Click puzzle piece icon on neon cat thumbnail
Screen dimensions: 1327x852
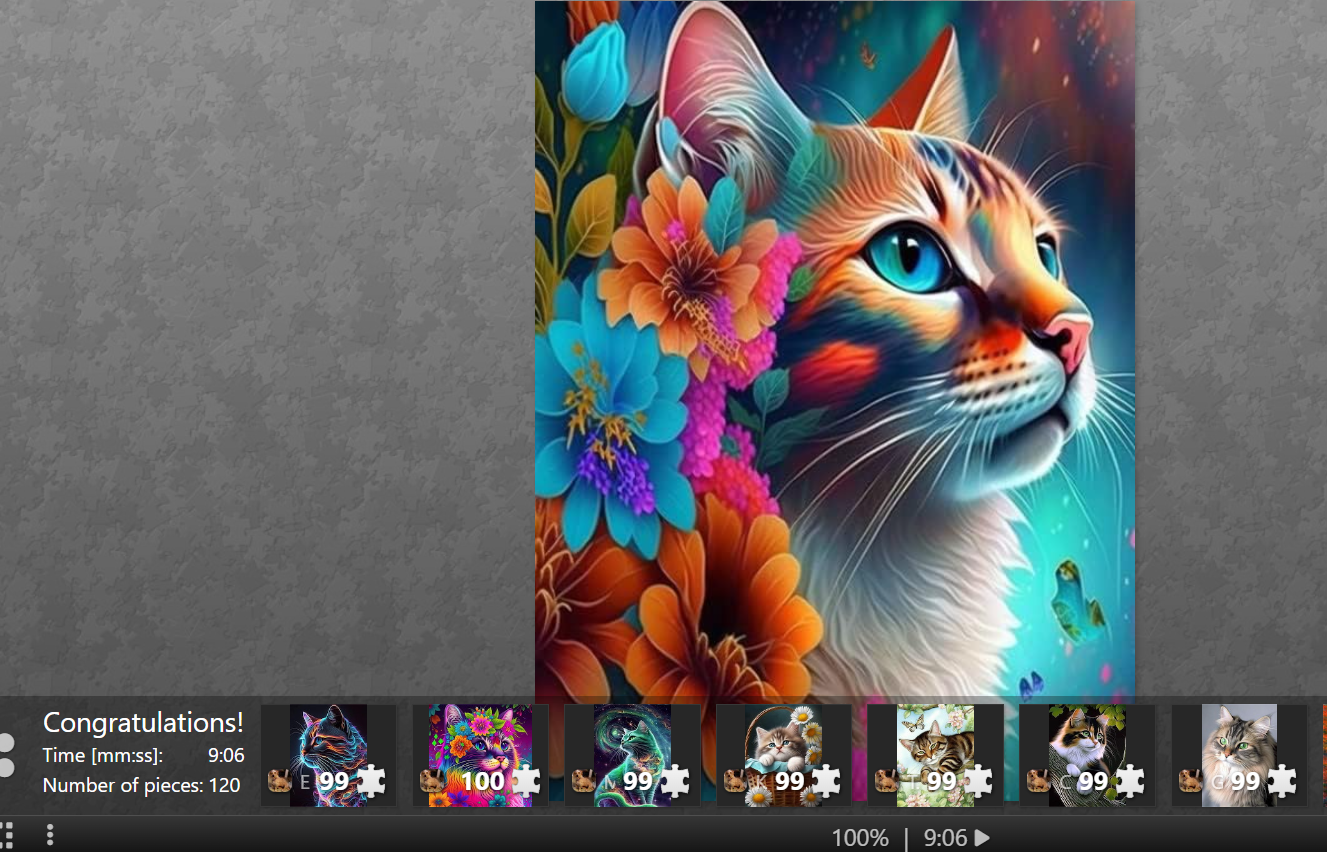371,781
